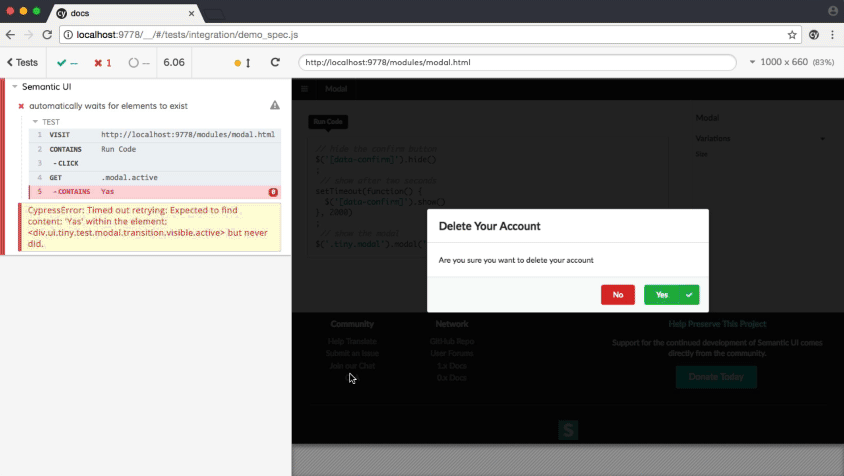Click the dimmed Run Code button
Screen dimensions: 844x476
click(328, 122)
